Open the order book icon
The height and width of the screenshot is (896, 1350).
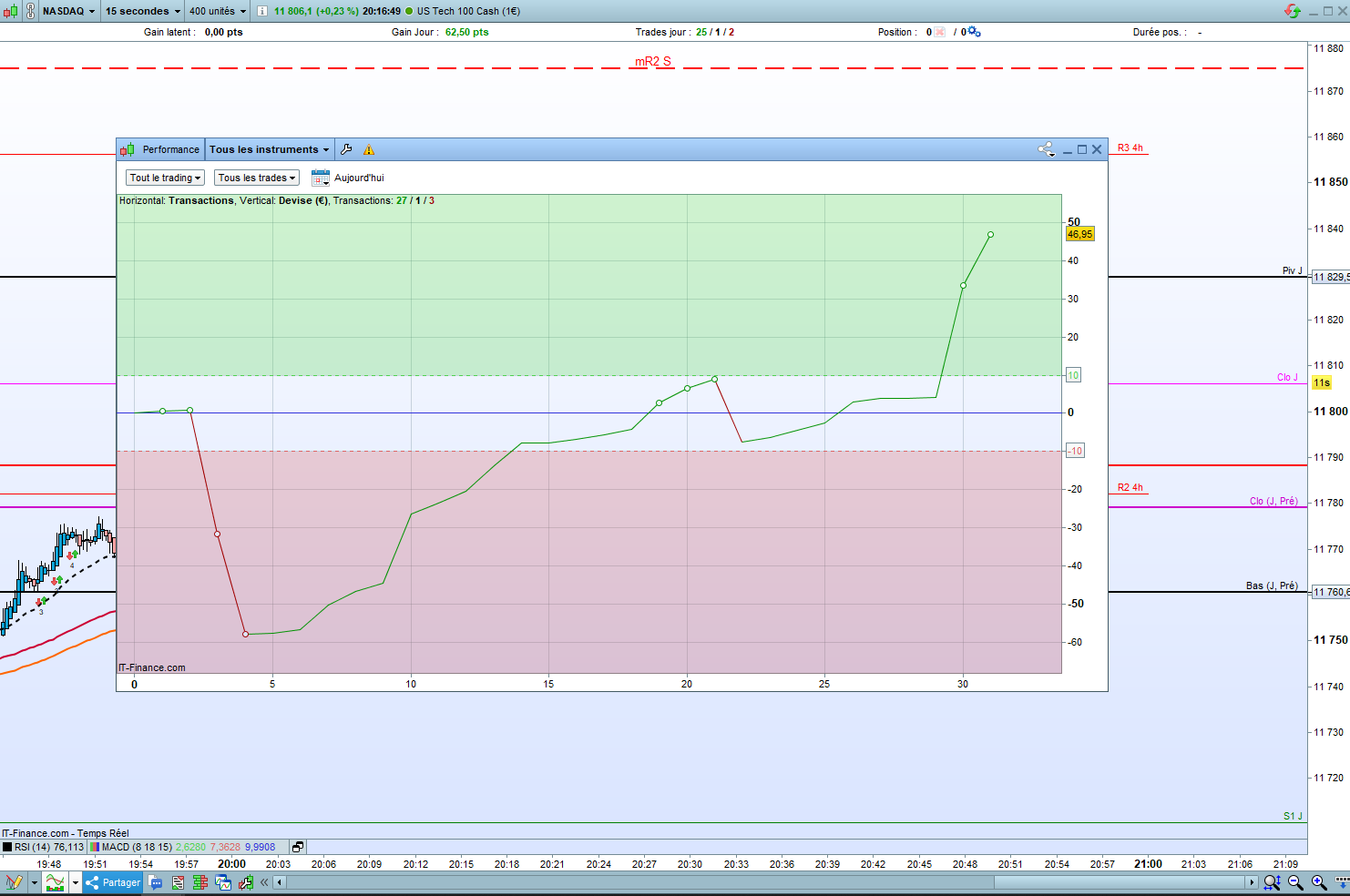(x=200, y=882)
